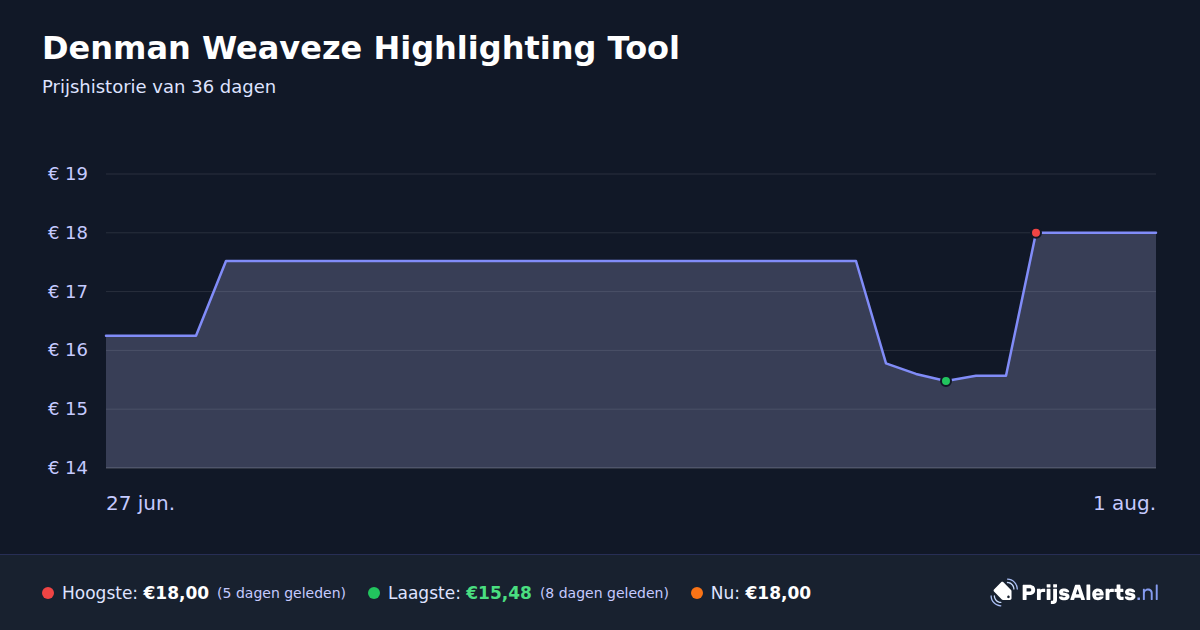
Task: Click the 8 dagen geleden note
Action: pos(604,593)
